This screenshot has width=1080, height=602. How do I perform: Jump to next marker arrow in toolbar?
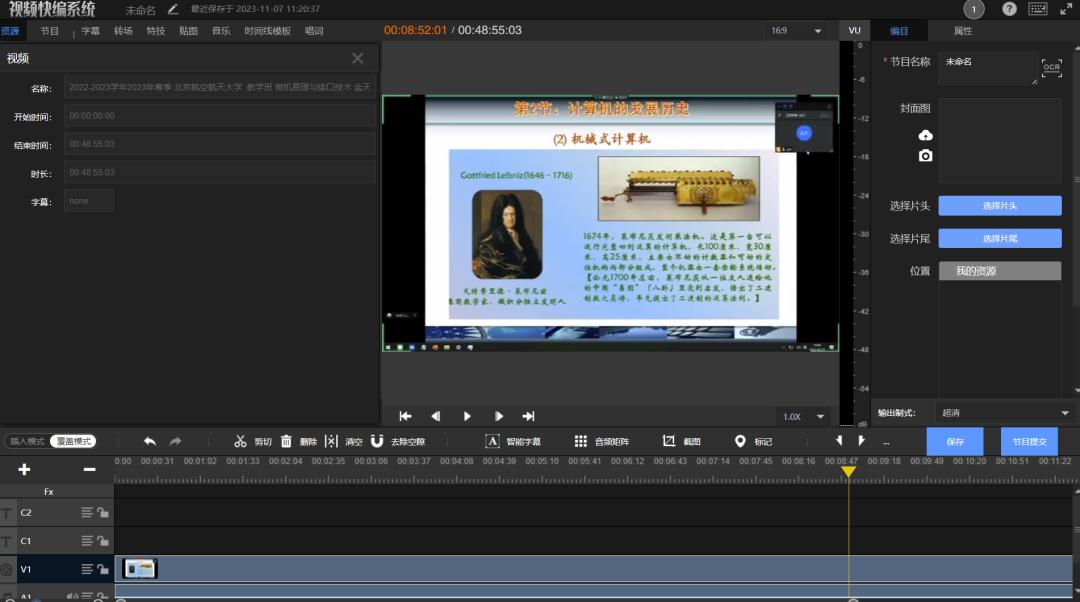click(861, 440)
